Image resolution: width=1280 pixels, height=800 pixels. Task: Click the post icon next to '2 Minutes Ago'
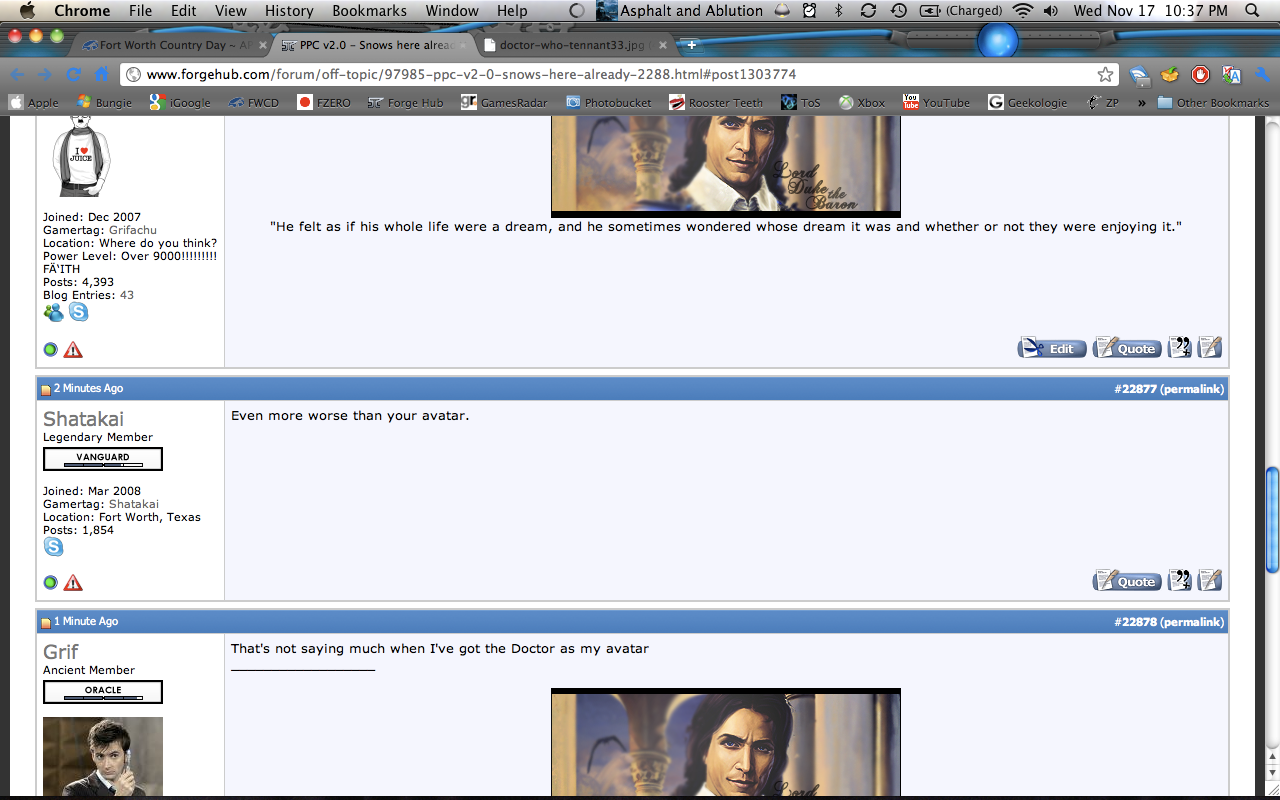pos(46,389)
